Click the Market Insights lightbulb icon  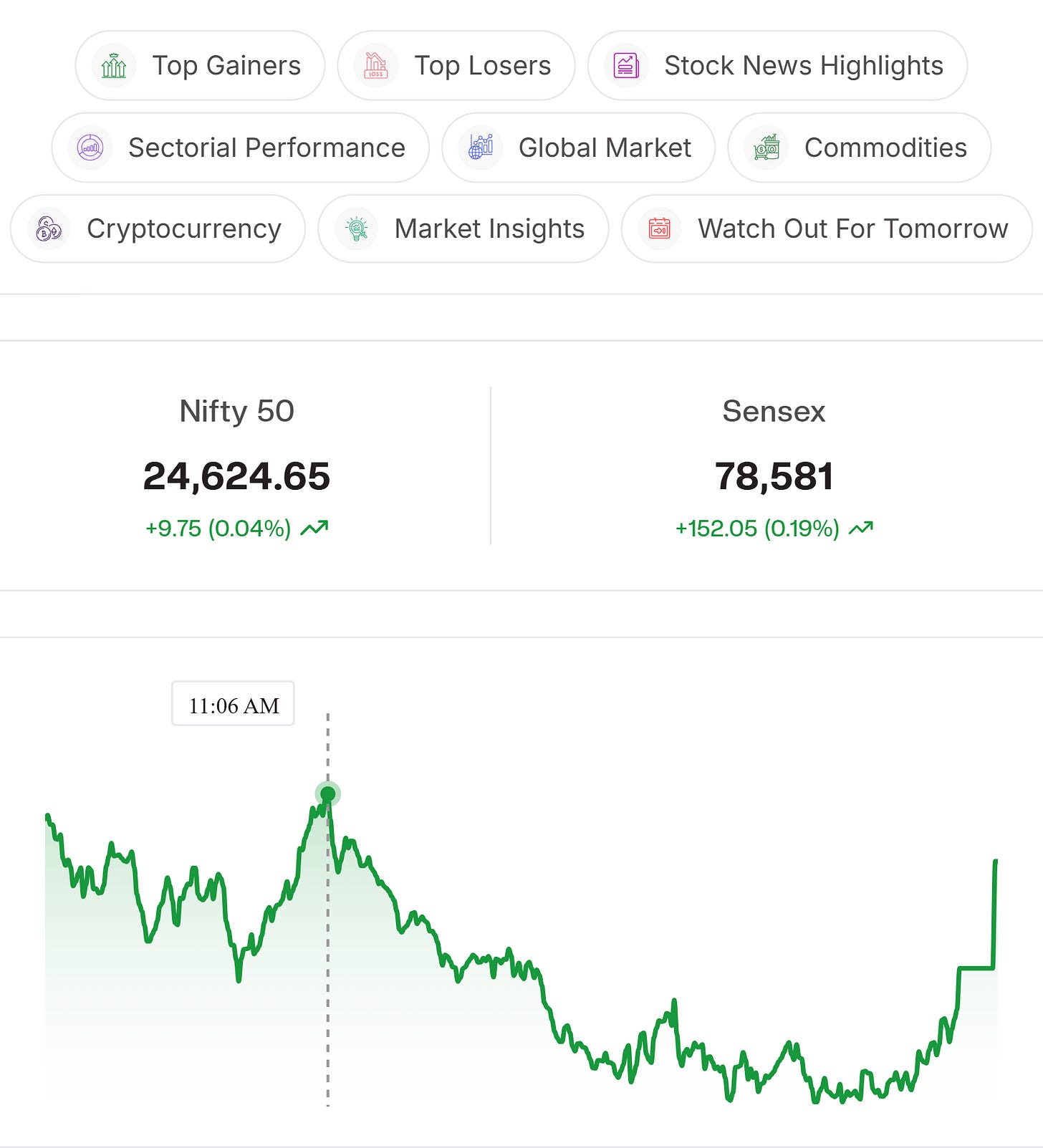357,229
